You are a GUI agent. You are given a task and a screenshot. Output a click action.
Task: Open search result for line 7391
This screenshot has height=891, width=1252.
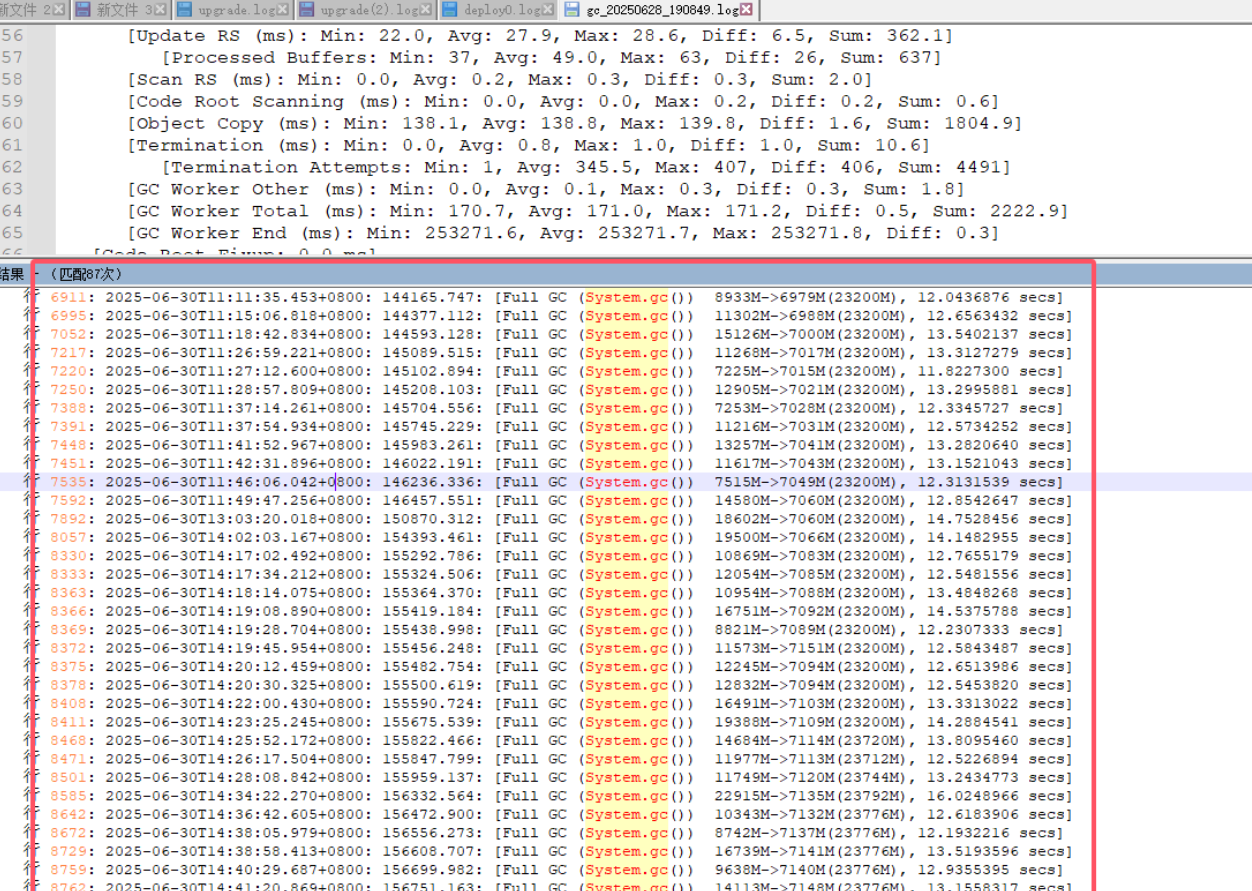click(x=561, y=426)
